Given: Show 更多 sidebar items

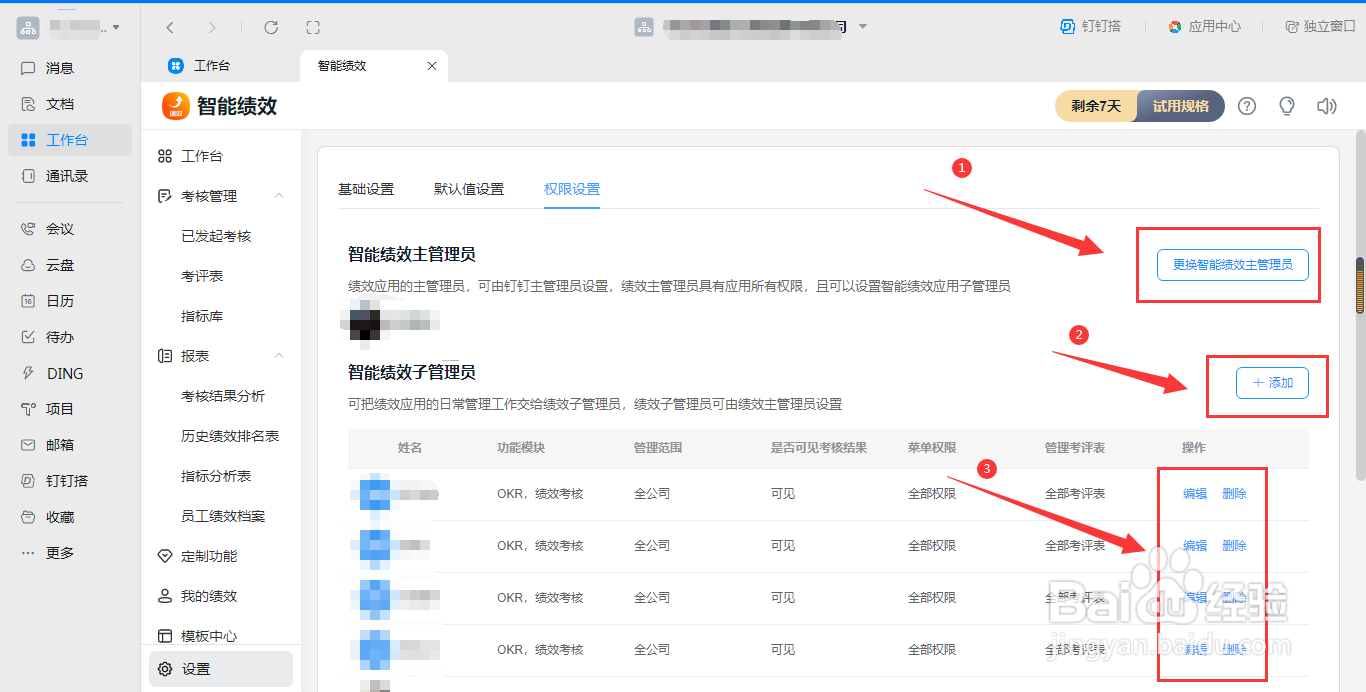Looking at the screenshot, I should (69, 553).
